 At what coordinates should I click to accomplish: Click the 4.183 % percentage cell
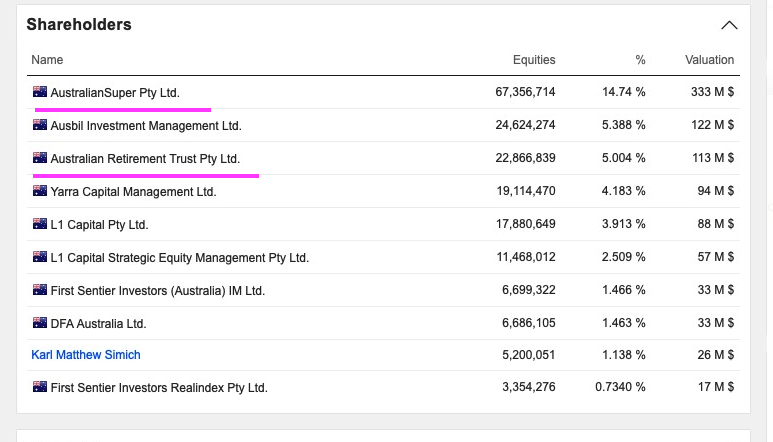coord(624,191)
